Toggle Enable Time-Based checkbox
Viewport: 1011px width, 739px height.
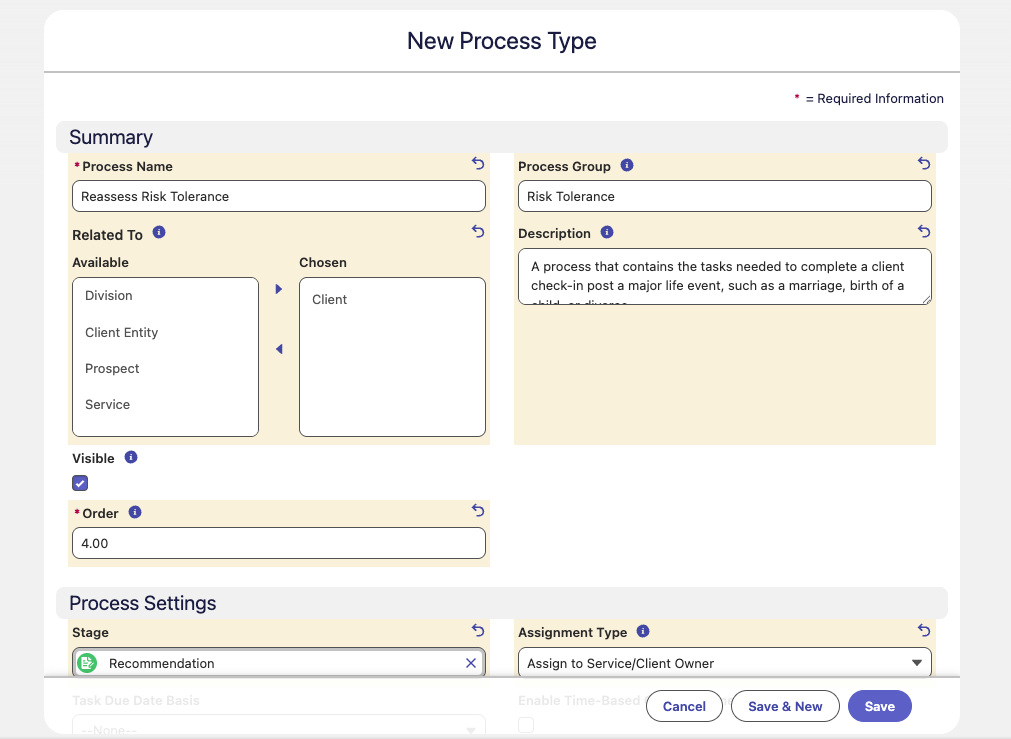click(526, 725)
